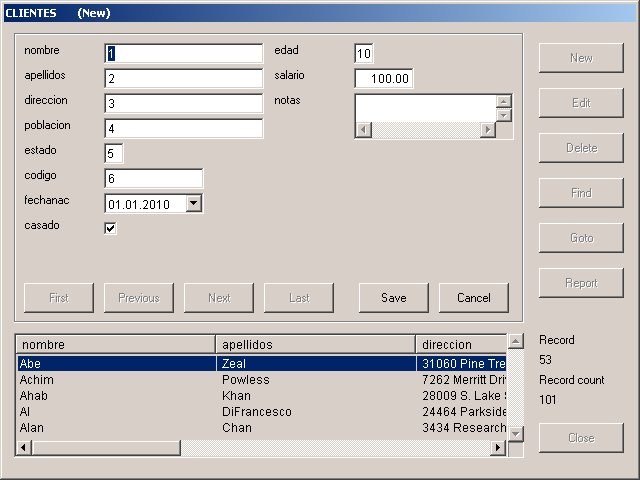The width and height of the screenshot is (640, 480).
Task: Click the 24464 Parkside address cell
Action: coord(461,411)
